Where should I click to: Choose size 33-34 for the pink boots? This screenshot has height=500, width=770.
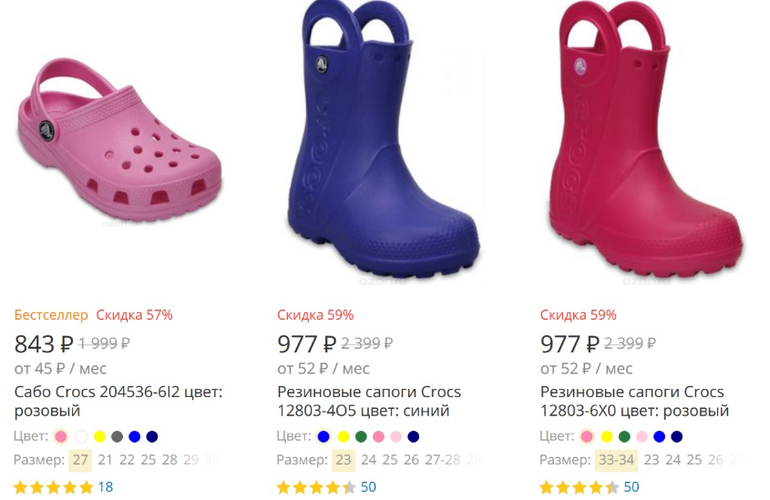[614, 460]
